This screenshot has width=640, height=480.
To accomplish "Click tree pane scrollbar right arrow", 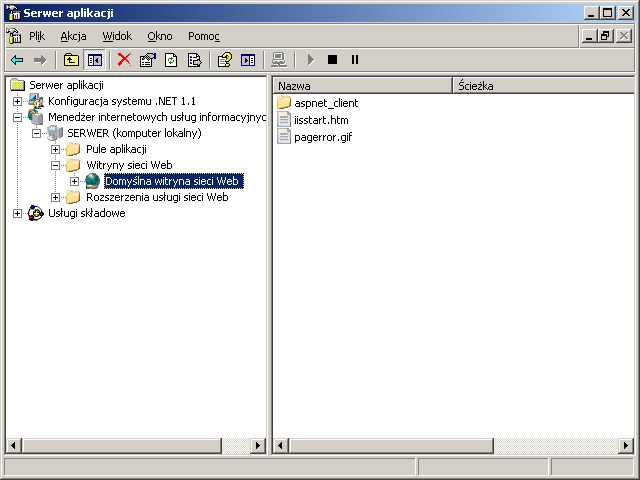I will pos(258,446).
